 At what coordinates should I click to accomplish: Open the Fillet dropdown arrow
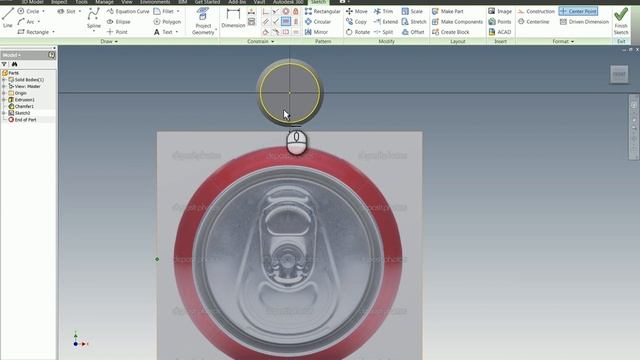pyautogui.click(x=178, y=11)
